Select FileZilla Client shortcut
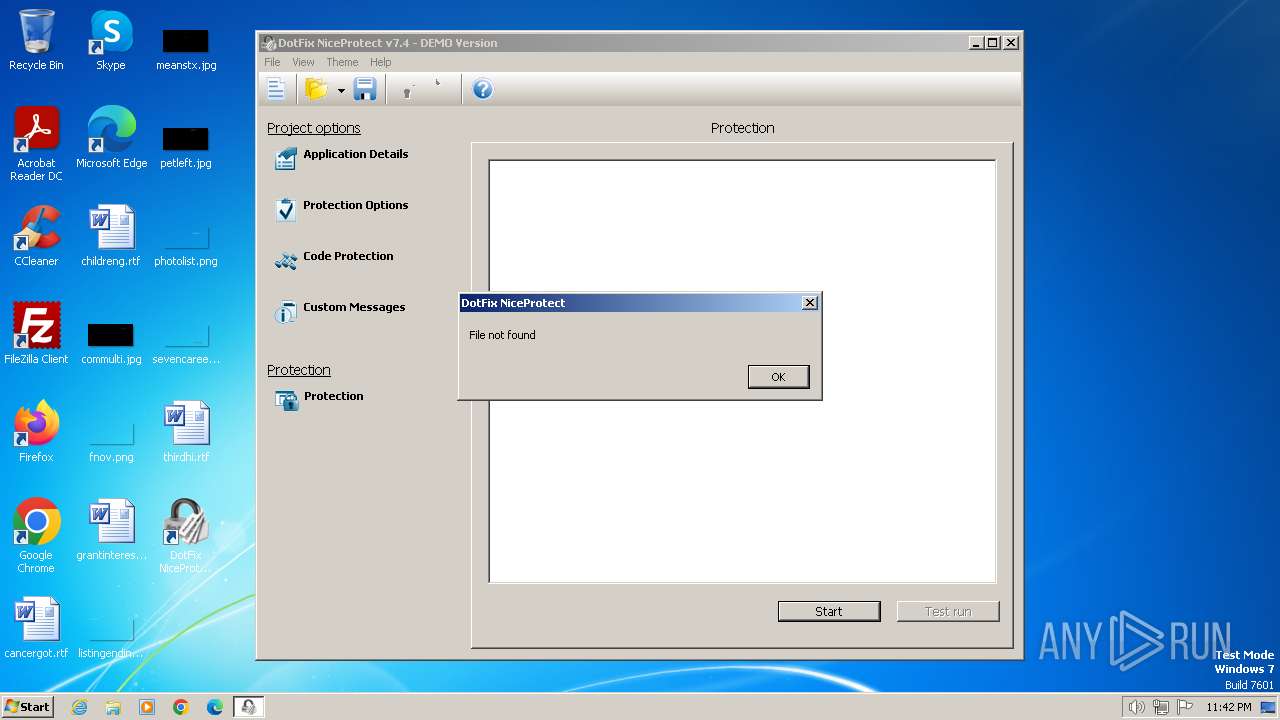 click(36, 334)
